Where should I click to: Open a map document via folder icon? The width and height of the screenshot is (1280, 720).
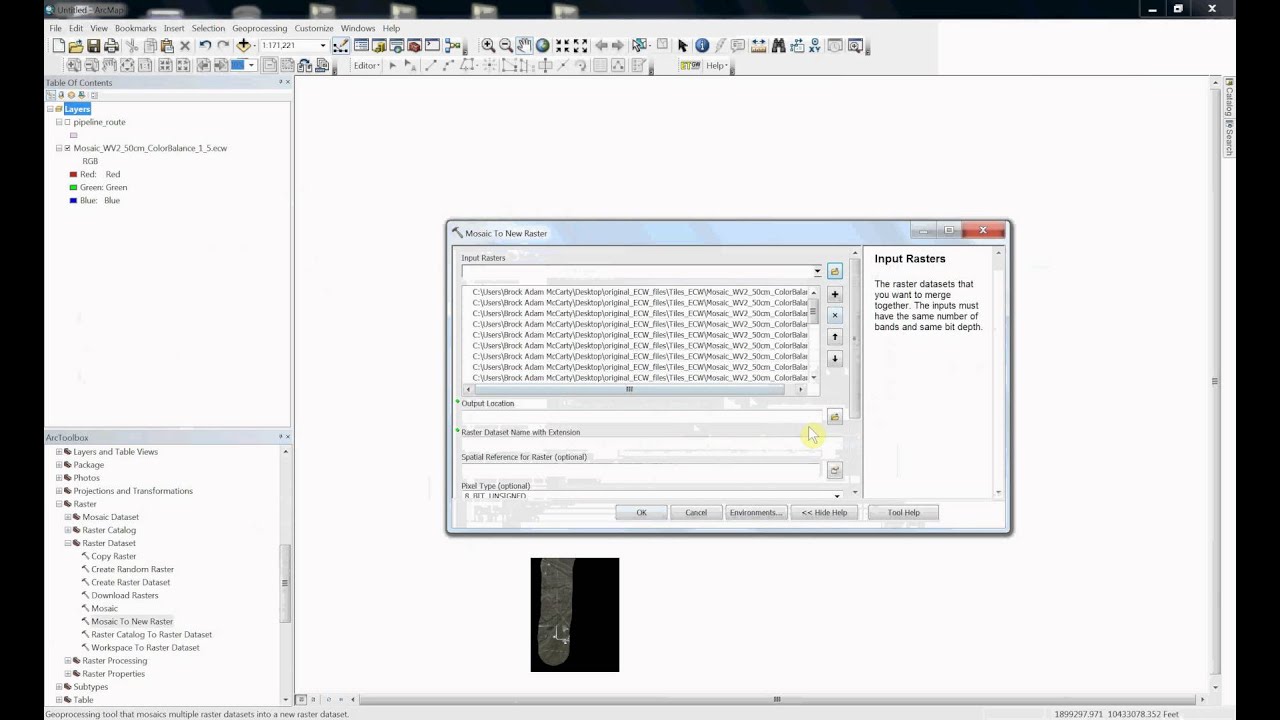coord(76,46)
